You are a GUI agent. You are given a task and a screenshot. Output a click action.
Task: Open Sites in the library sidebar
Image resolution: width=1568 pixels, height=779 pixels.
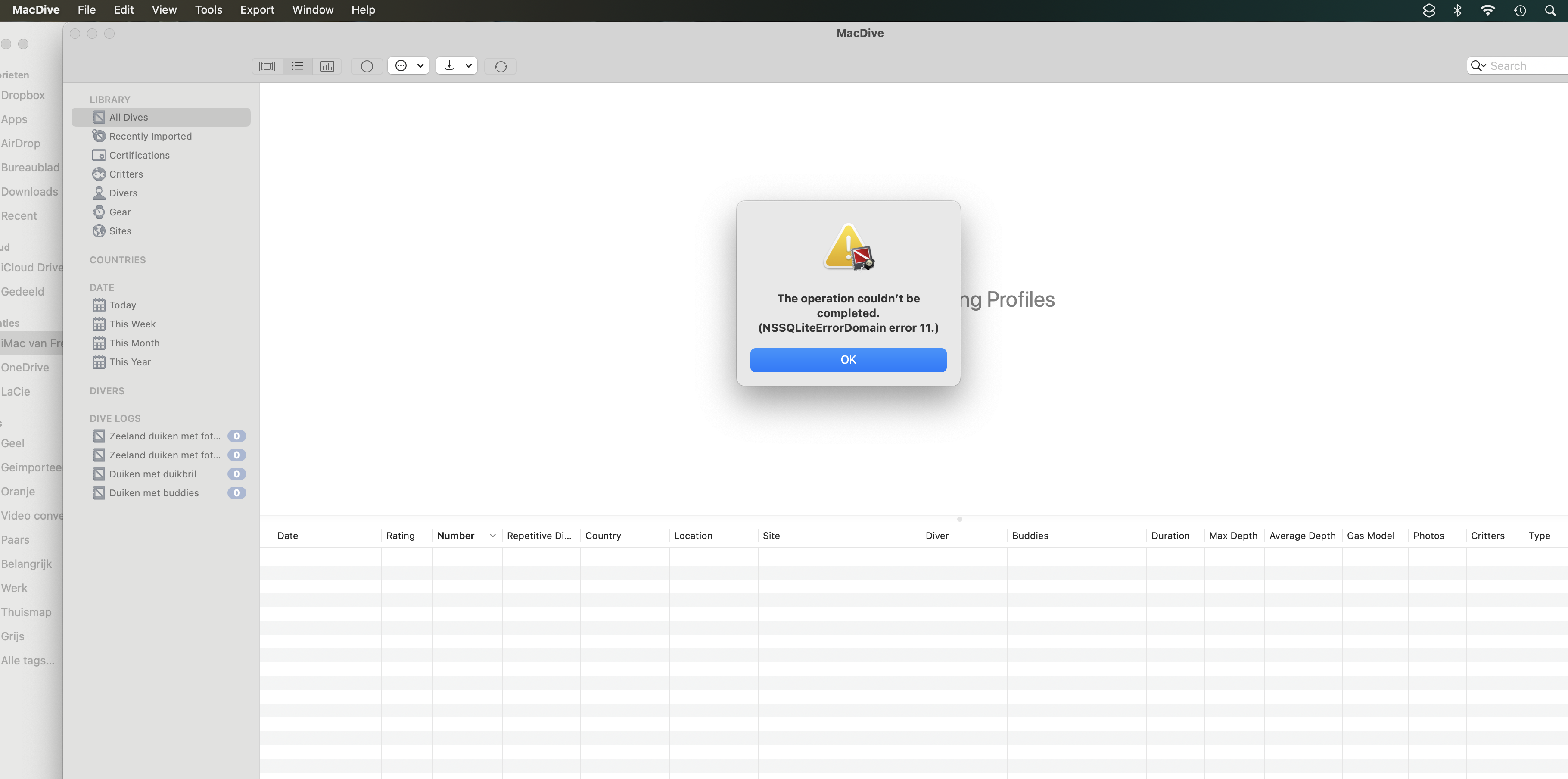tap(120, 231)
